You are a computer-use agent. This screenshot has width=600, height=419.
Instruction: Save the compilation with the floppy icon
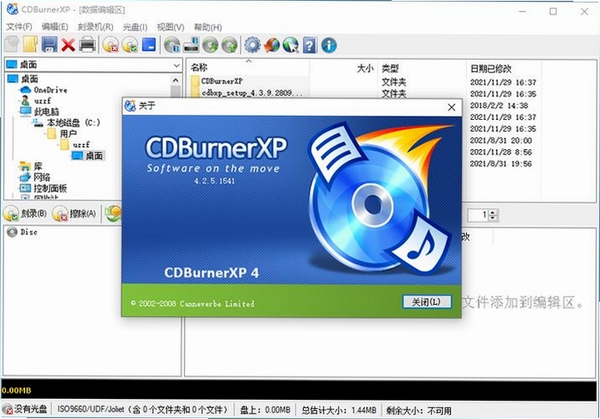[49, 45]
